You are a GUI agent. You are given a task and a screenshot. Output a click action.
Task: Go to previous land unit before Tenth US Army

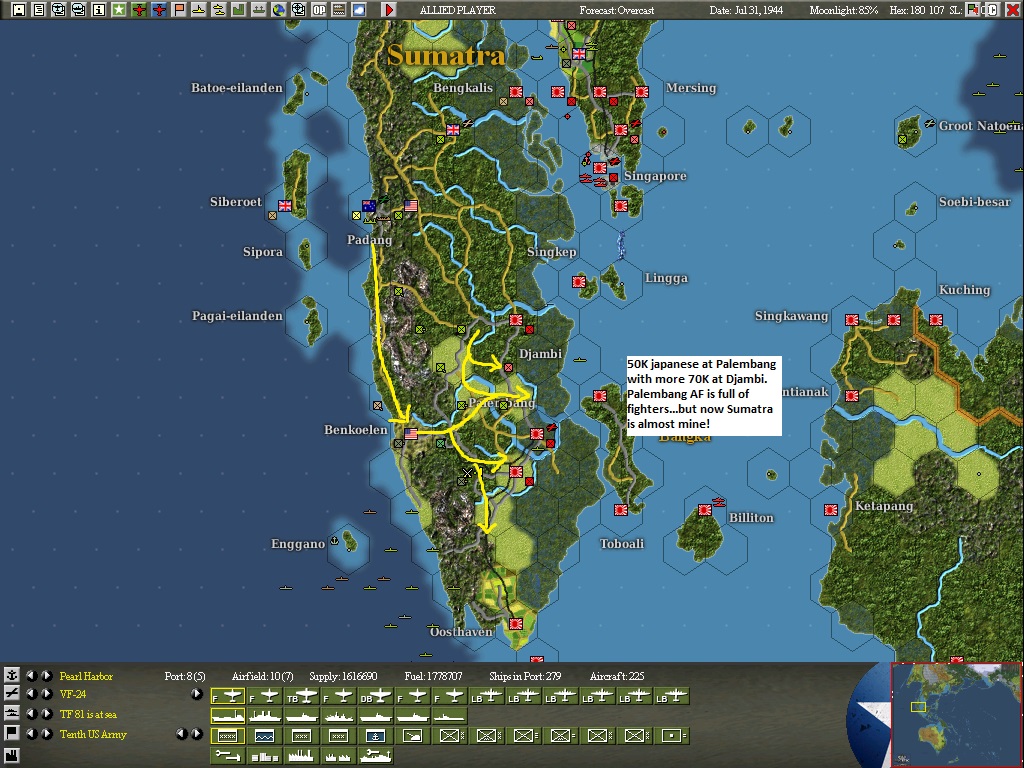pyautogui.click(x=31, y=733)
